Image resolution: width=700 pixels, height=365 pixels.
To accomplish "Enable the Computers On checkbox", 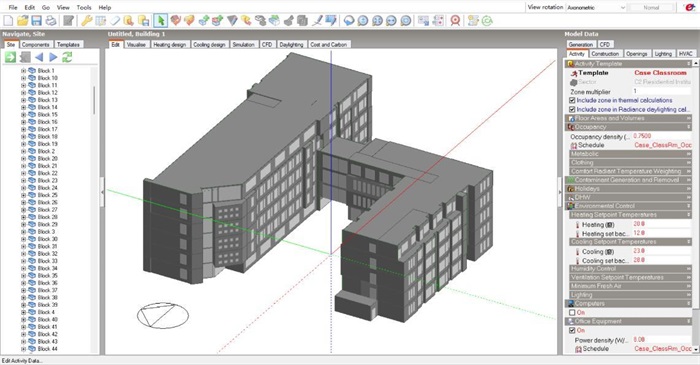I will (x=572, y=313).
